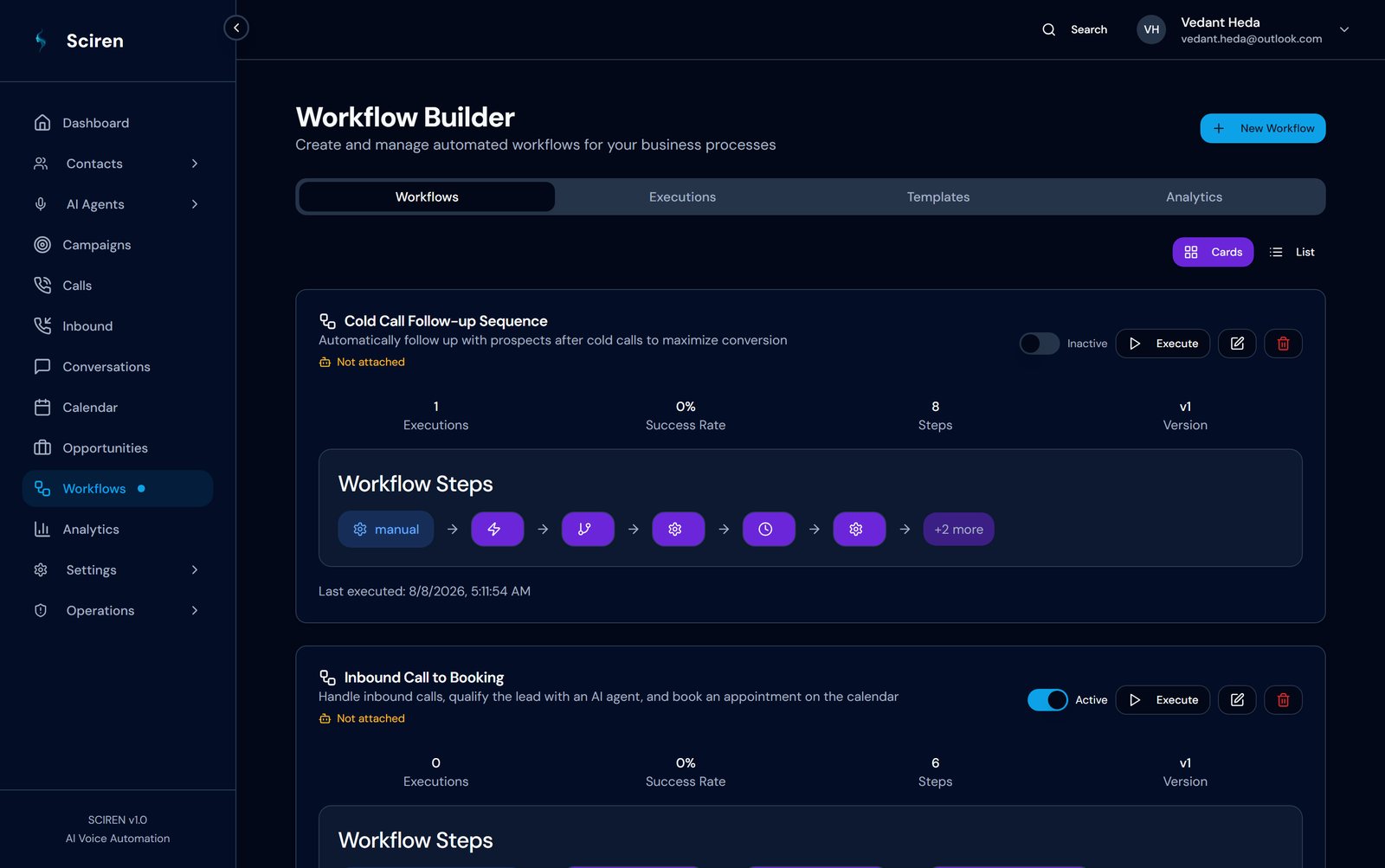
Task: Open the Calls page phone icon
Action: point(42,286)
